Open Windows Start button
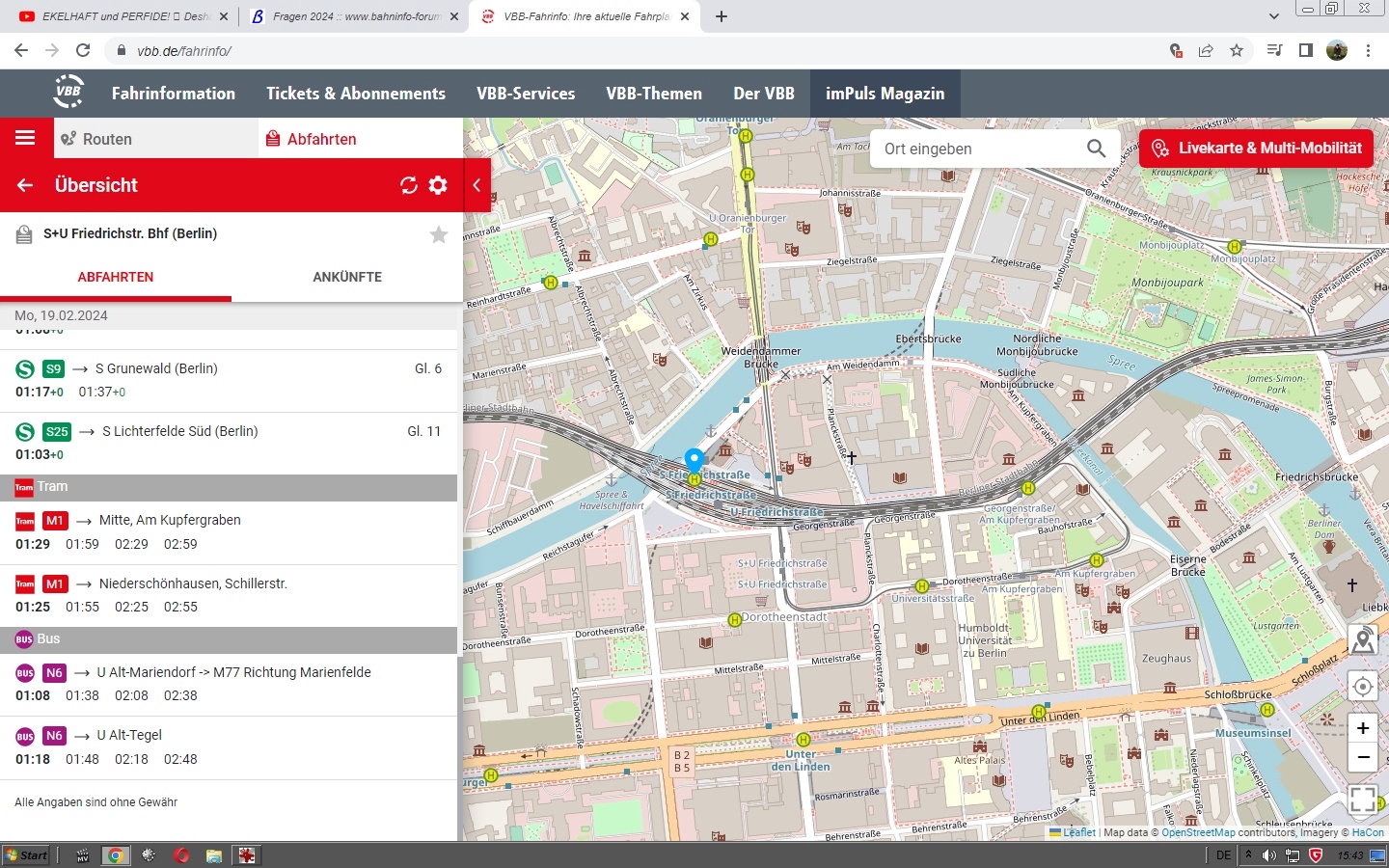Image resolution: width=1389 pixels, height=868 pixels. coord(27,854)
